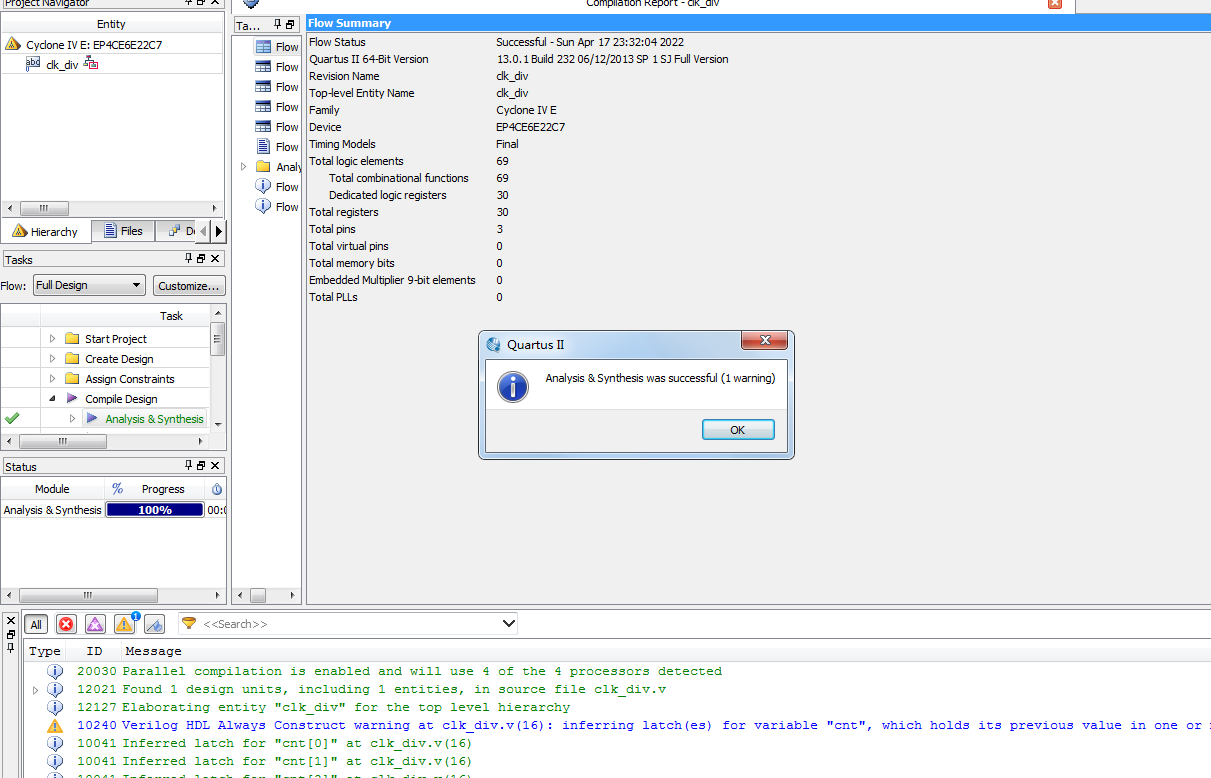
Task: Toggle the suppressed messages flag filter
Action: (x=154, y=624)
